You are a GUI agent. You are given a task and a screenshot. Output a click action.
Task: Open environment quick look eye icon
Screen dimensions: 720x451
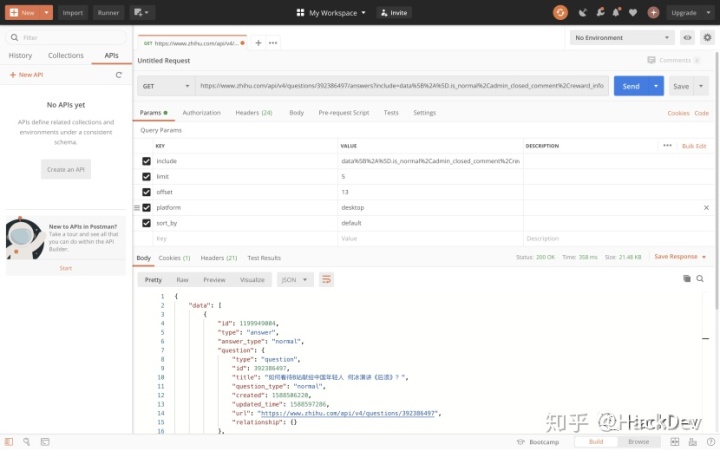(x=687, y=38)
